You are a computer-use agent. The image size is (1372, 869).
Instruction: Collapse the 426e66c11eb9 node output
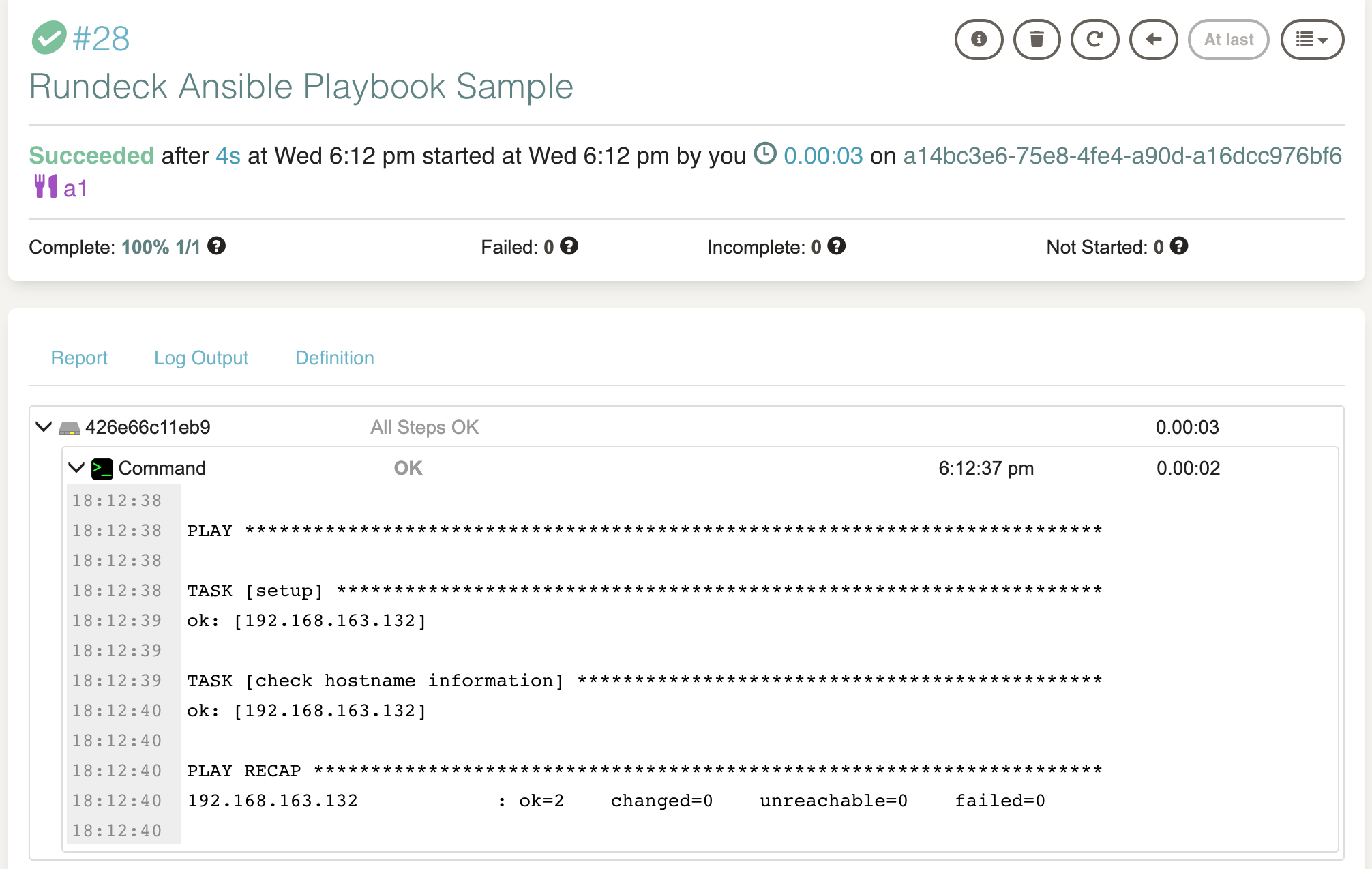(x=43, y=427)
